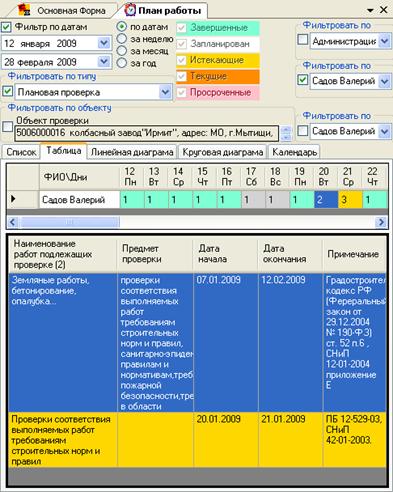
Task: Open the dropdown beside the checked Садов Валерий filter
Action: tap(384, 81)
